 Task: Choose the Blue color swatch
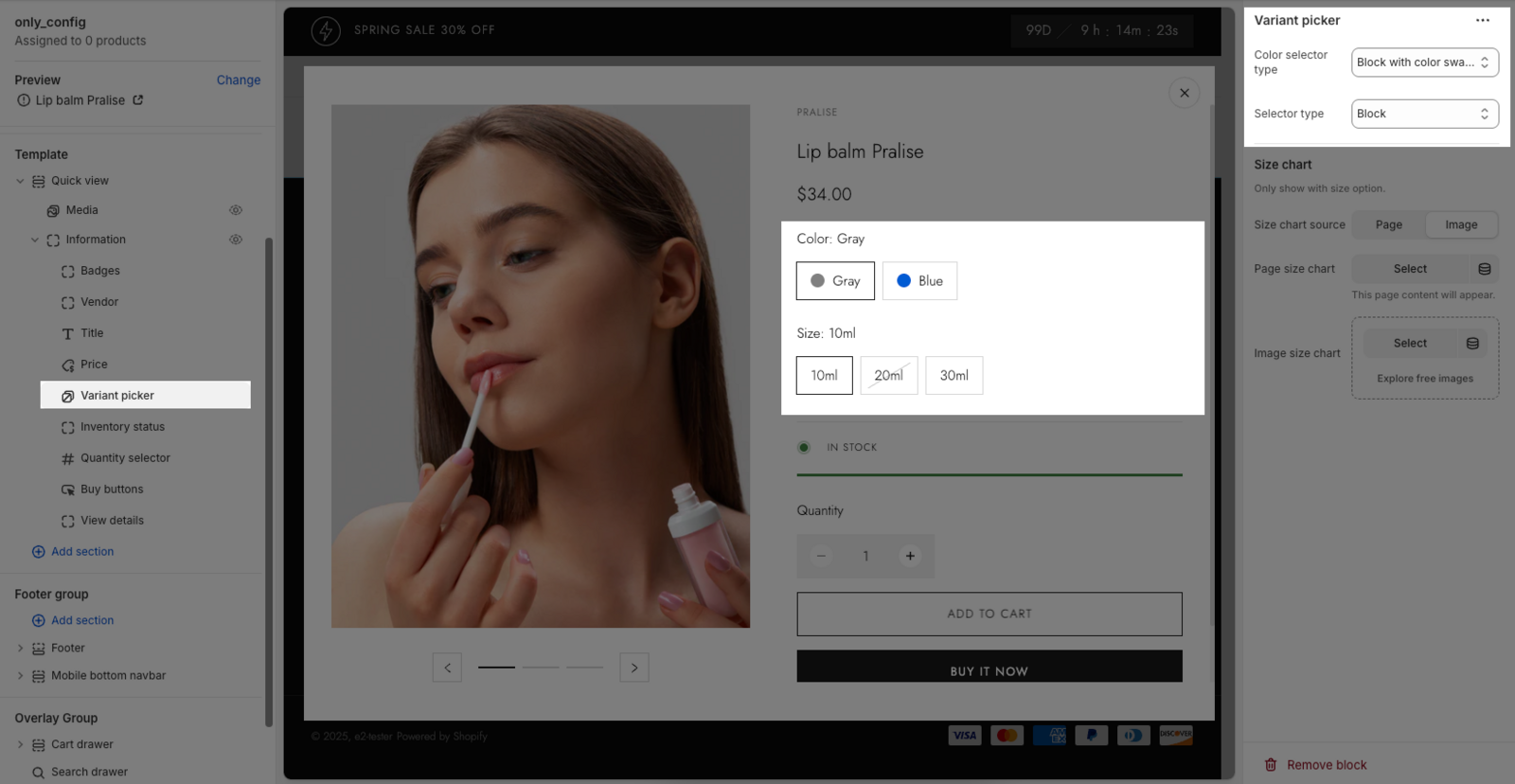click(919, 281)
